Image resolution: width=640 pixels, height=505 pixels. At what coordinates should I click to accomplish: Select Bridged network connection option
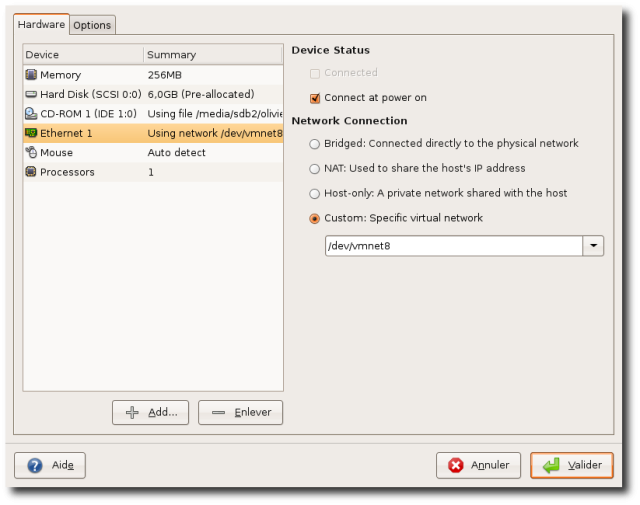point(315,144)
